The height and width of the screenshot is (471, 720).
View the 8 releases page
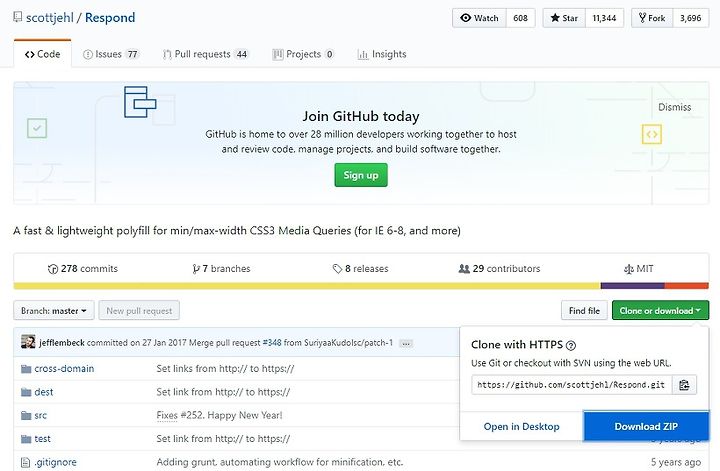tap(360, 269)
